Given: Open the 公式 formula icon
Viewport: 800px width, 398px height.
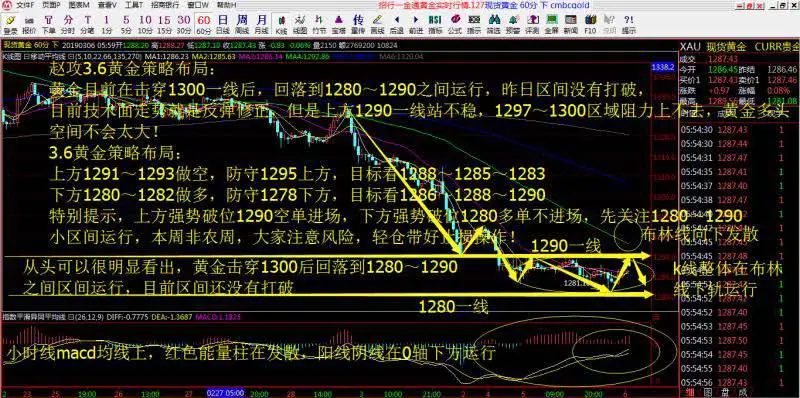Looking at the screenshot, I should pos(455,23).
